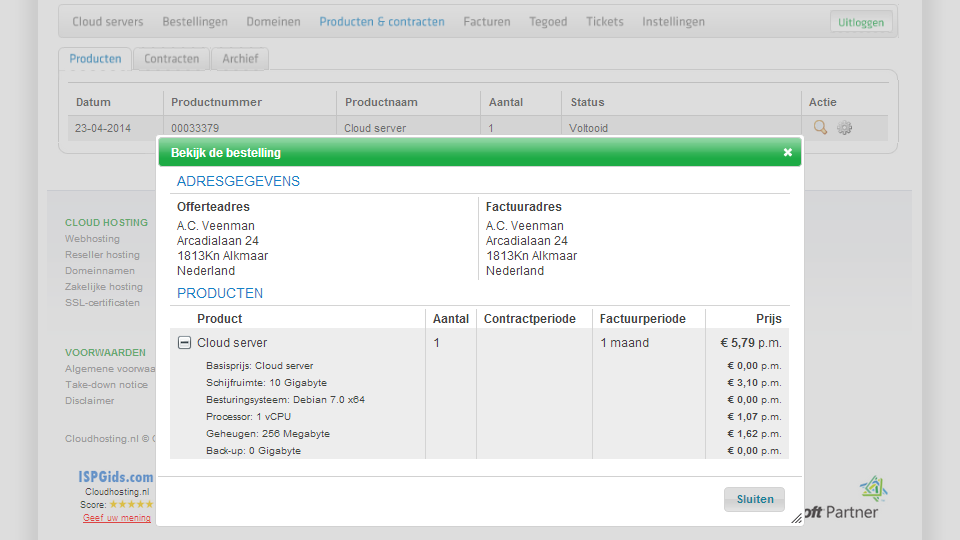Viewport: 960px width, 540px height.
Task: Click the magnifier view order icon
Action: [820, 128]
